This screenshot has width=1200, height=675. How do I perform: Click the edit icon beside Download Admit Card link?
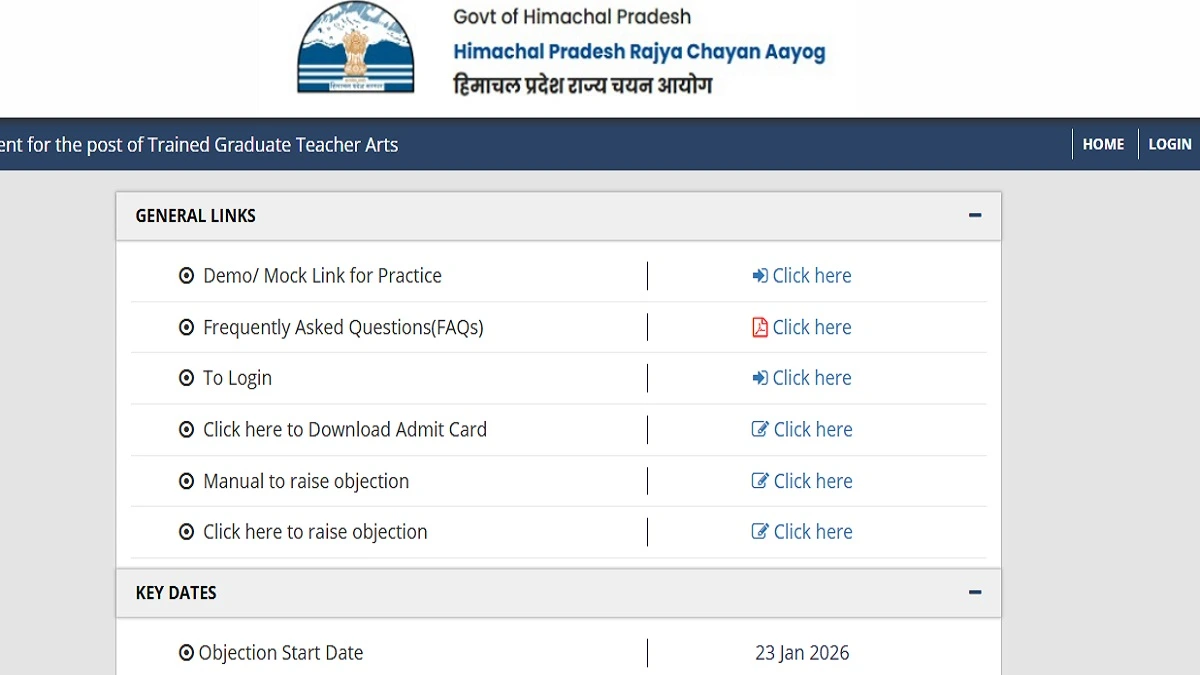759,428
